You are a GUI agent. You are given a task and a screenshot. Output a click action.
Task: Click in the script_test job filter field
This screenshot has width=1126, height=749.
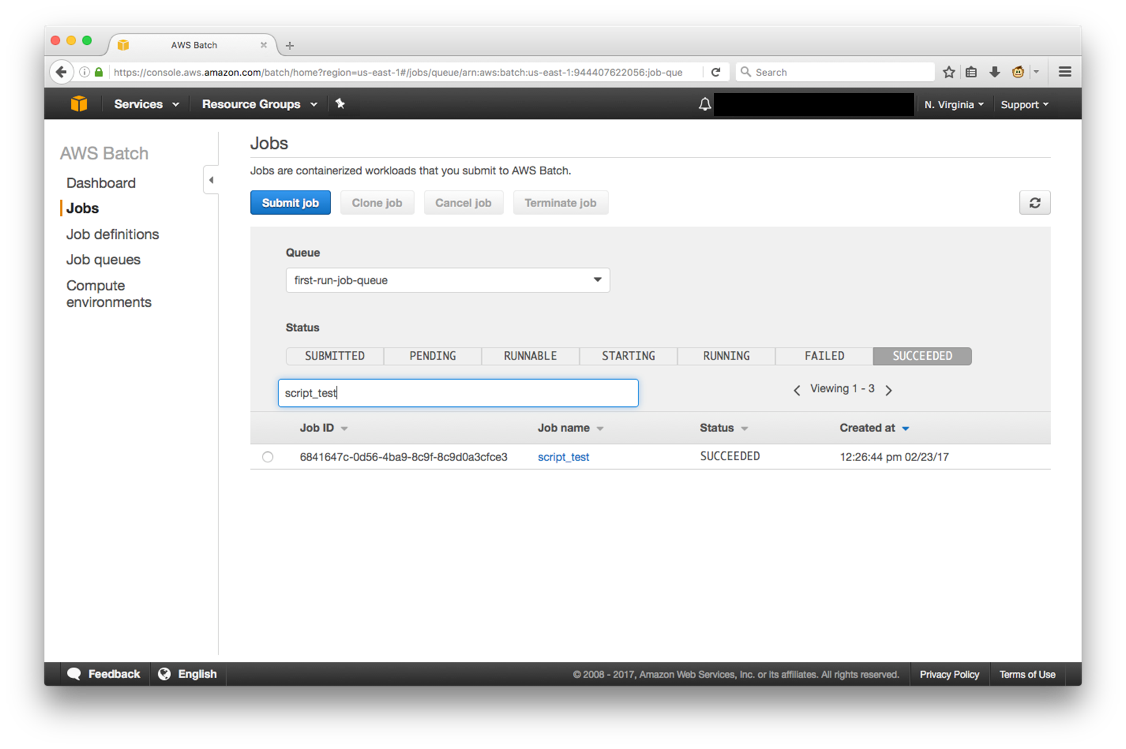coord(458,393)
